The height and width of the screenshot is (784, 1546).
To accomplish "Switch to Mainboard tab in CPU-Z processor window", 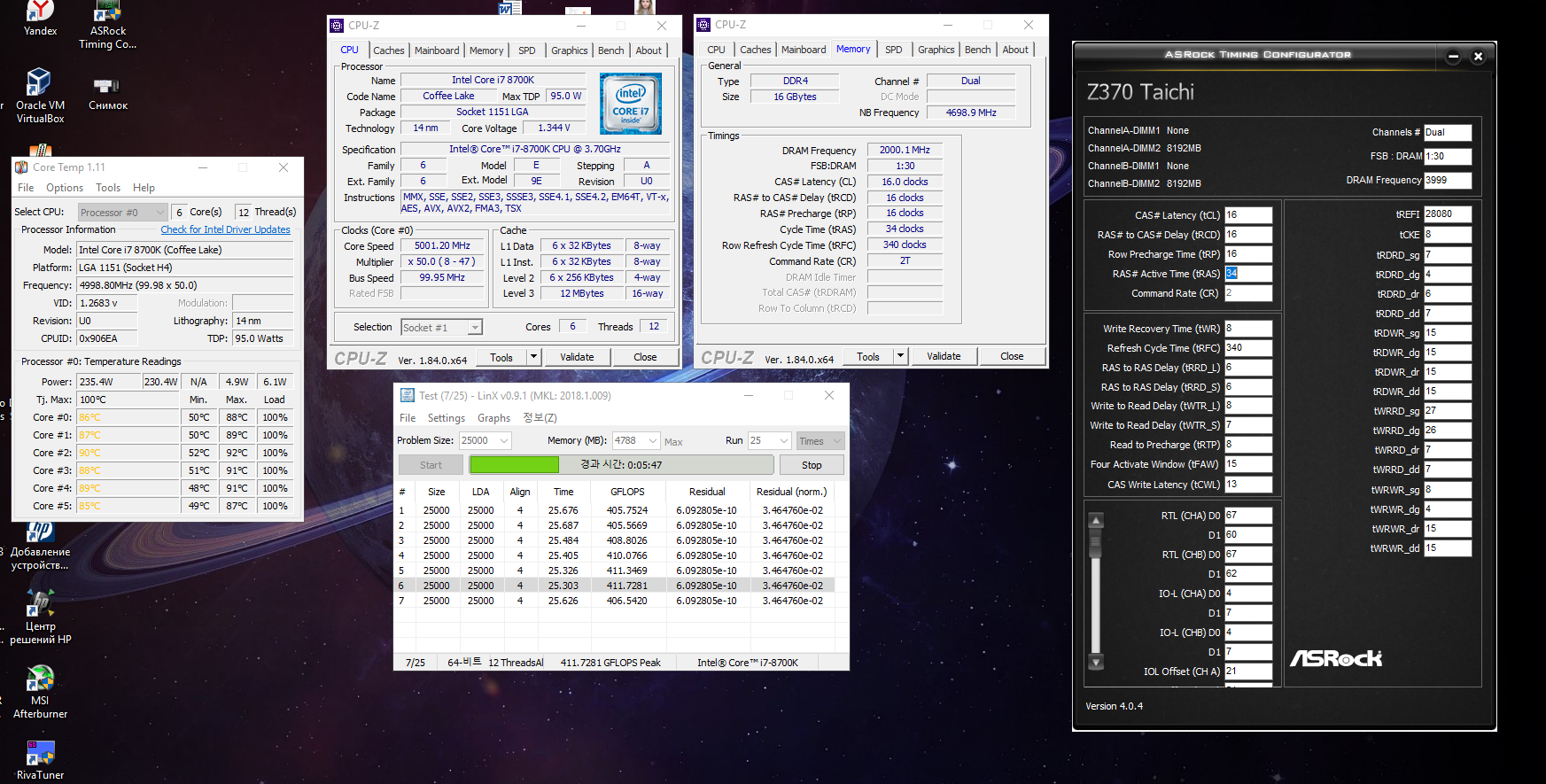I will tap(437, 50).
